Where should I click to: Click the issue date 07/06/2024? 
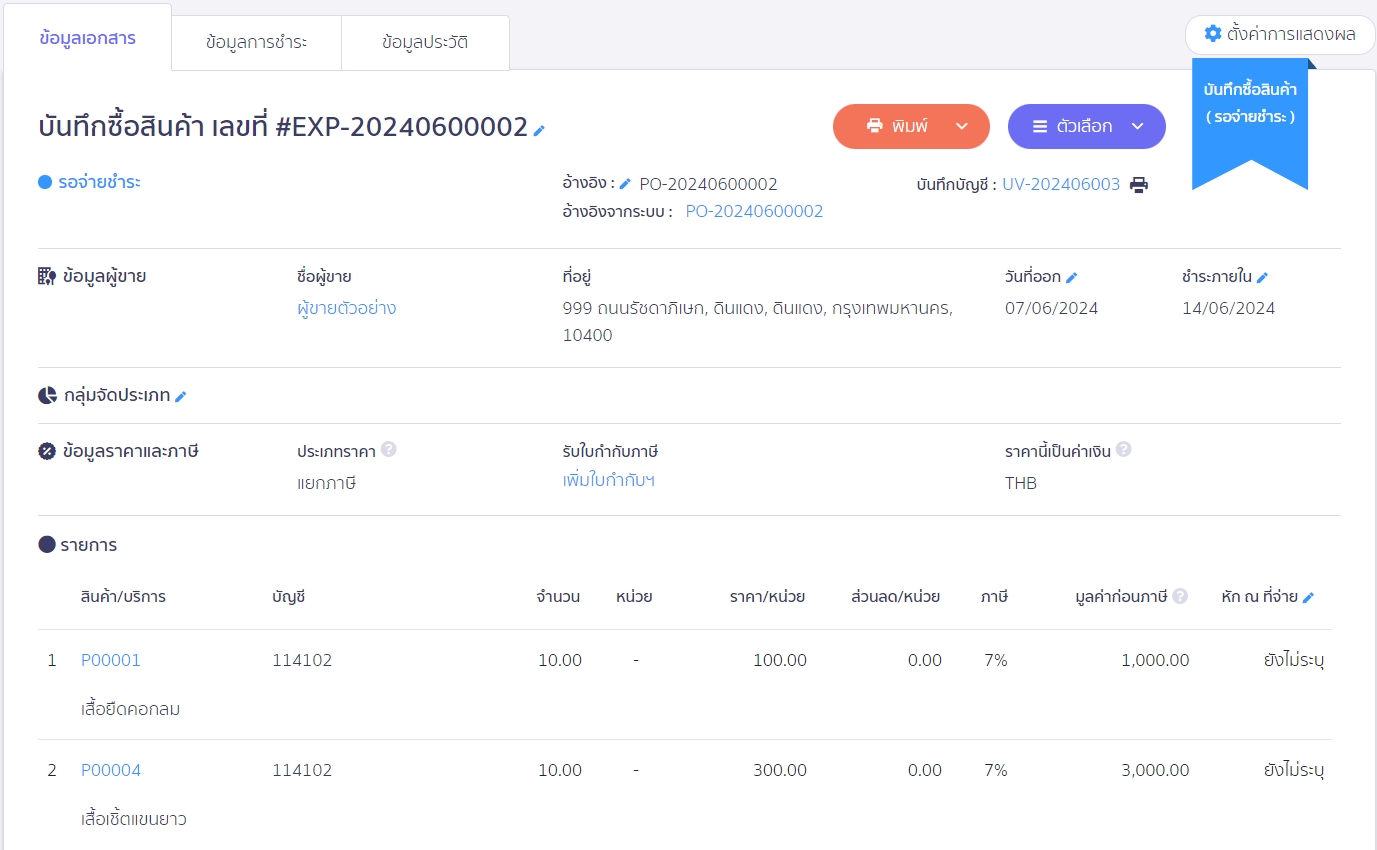pyautogui.click(x=1051, y=308)
